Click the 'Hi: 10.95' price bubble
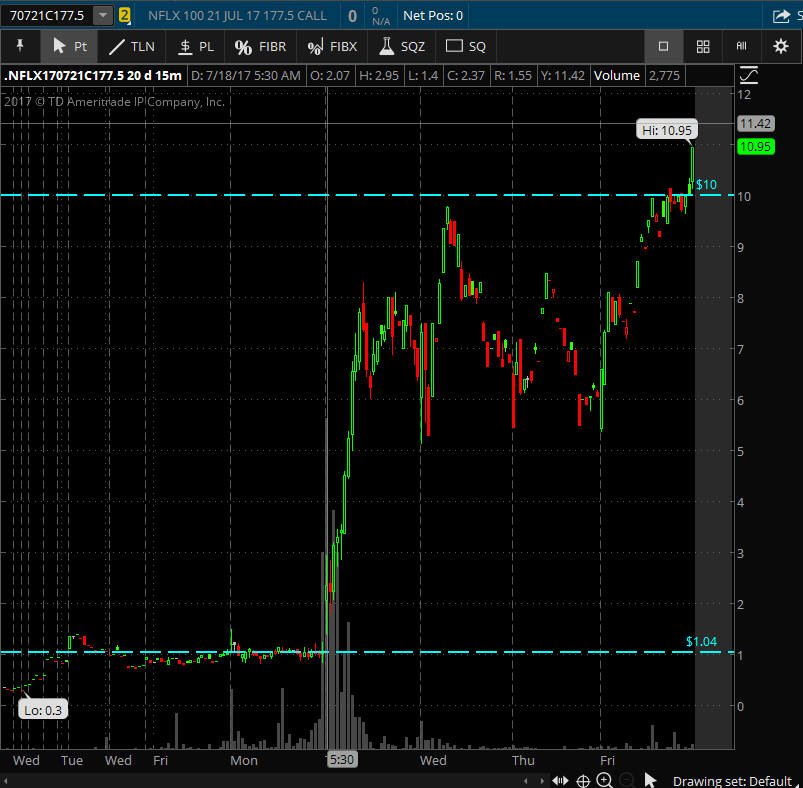Viewport: 803px width, 788px height. click(666, 130)
